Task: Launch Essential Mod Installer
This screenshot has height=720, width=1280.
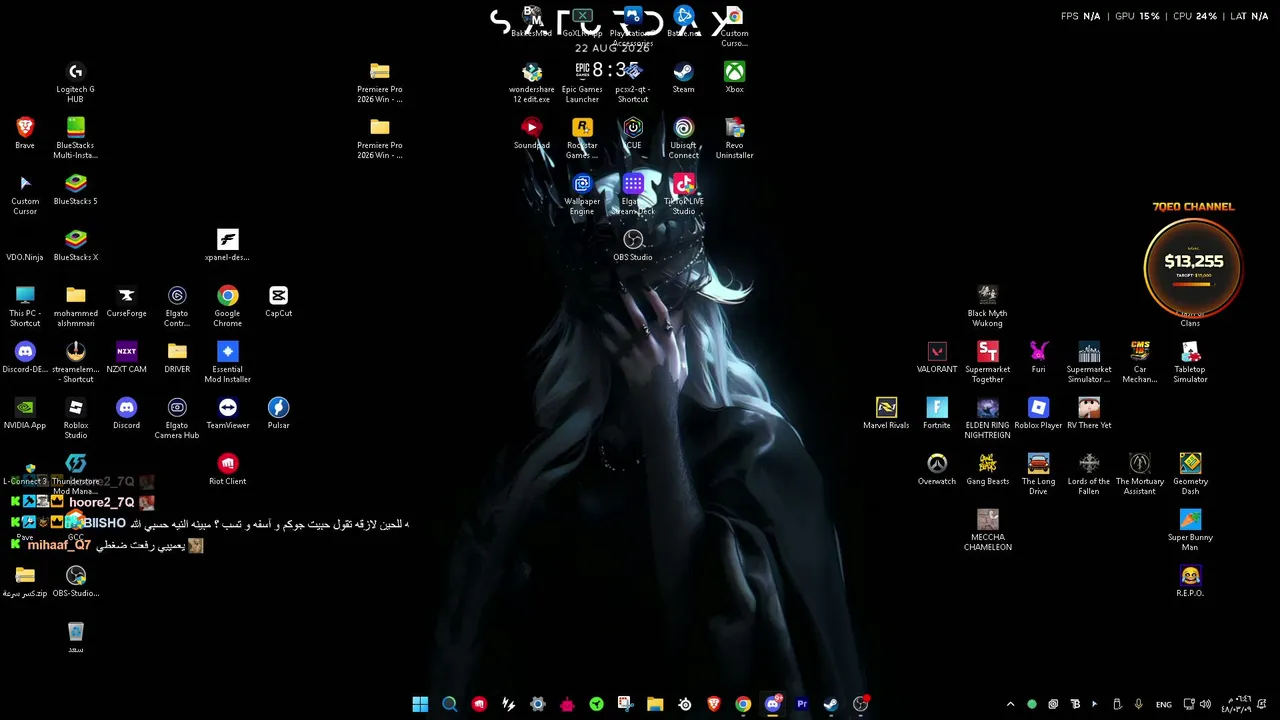Action: click(227, 361)
